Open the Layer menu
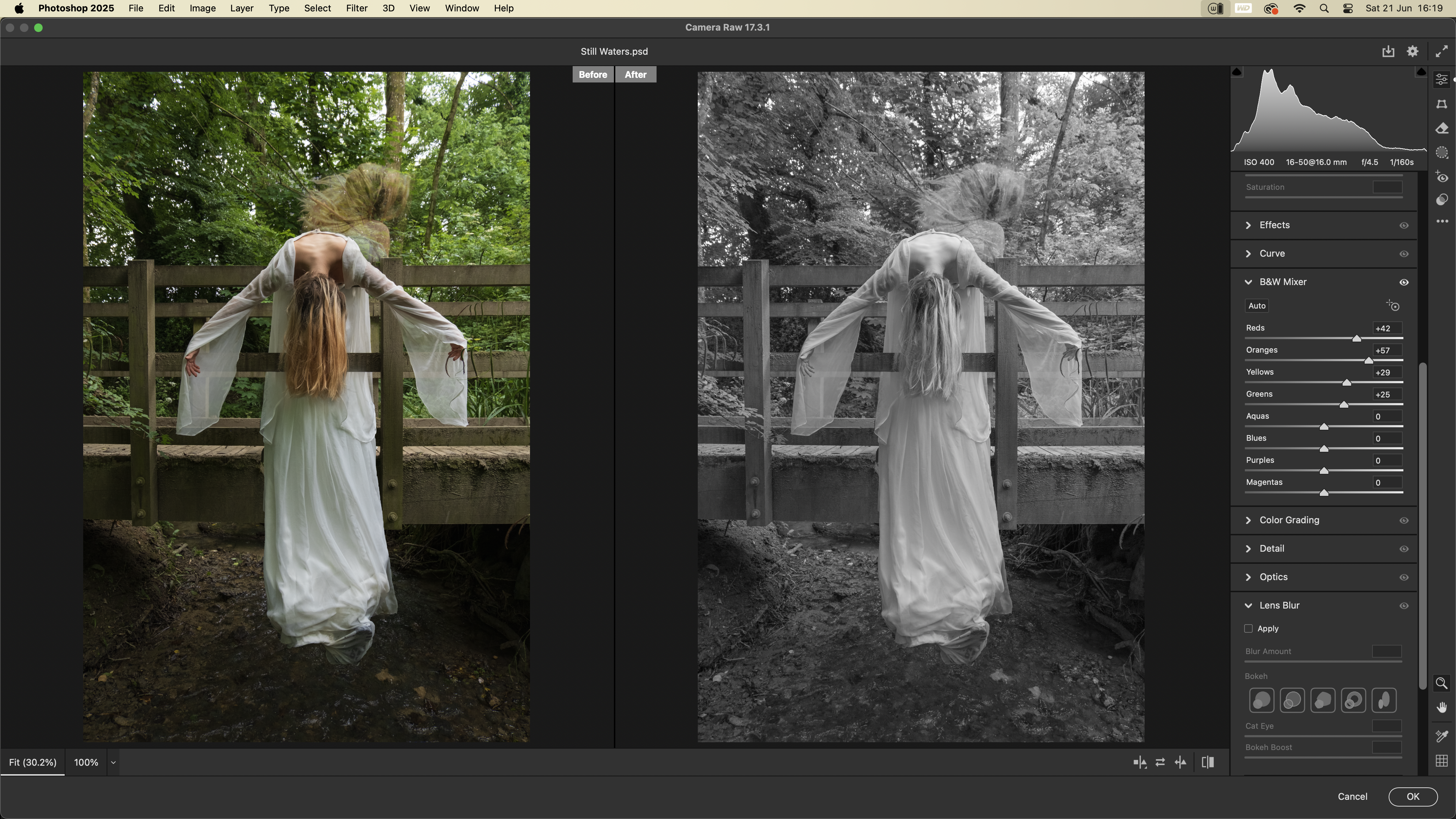 (x=241, y=9)
